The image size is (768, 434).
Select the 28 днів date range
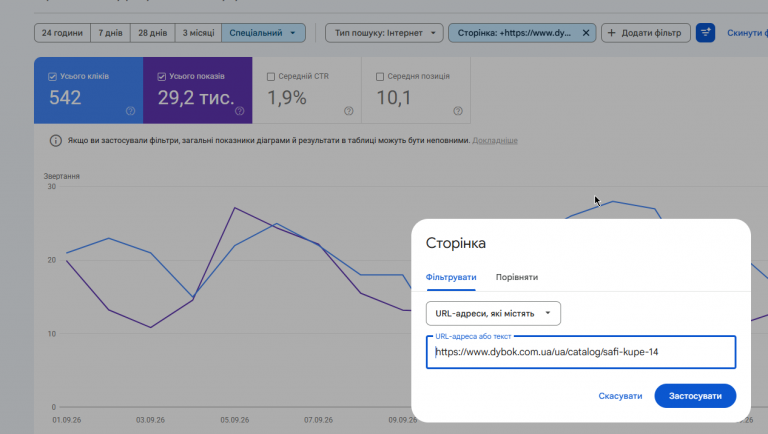pyautogui.click(x=152, y=33)
